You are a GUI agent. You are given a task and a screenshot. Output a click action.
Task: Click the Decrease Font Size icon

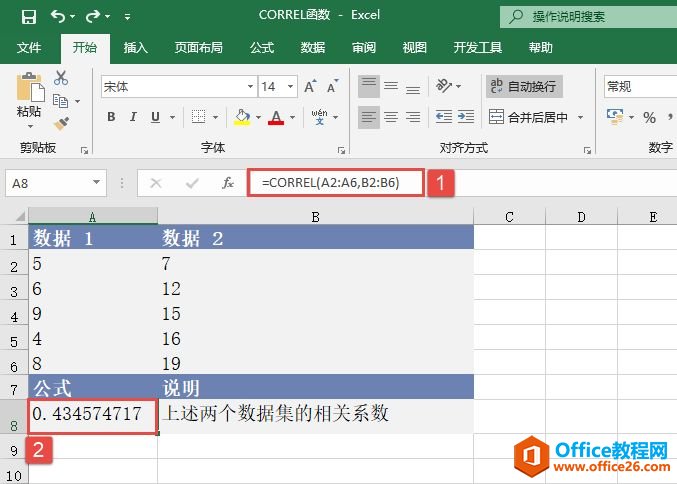click(x=332, y=86)
